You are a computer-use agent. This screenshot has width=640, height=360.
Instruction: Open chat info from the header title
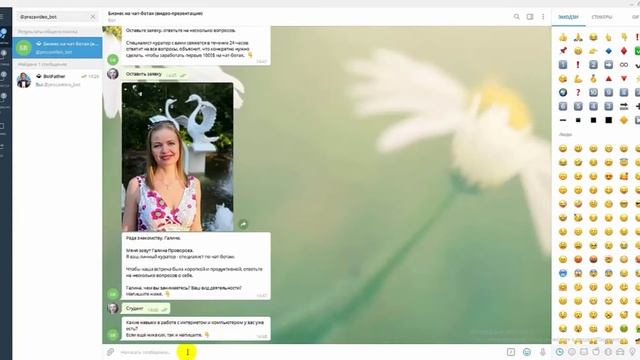(x=155, y=13)
